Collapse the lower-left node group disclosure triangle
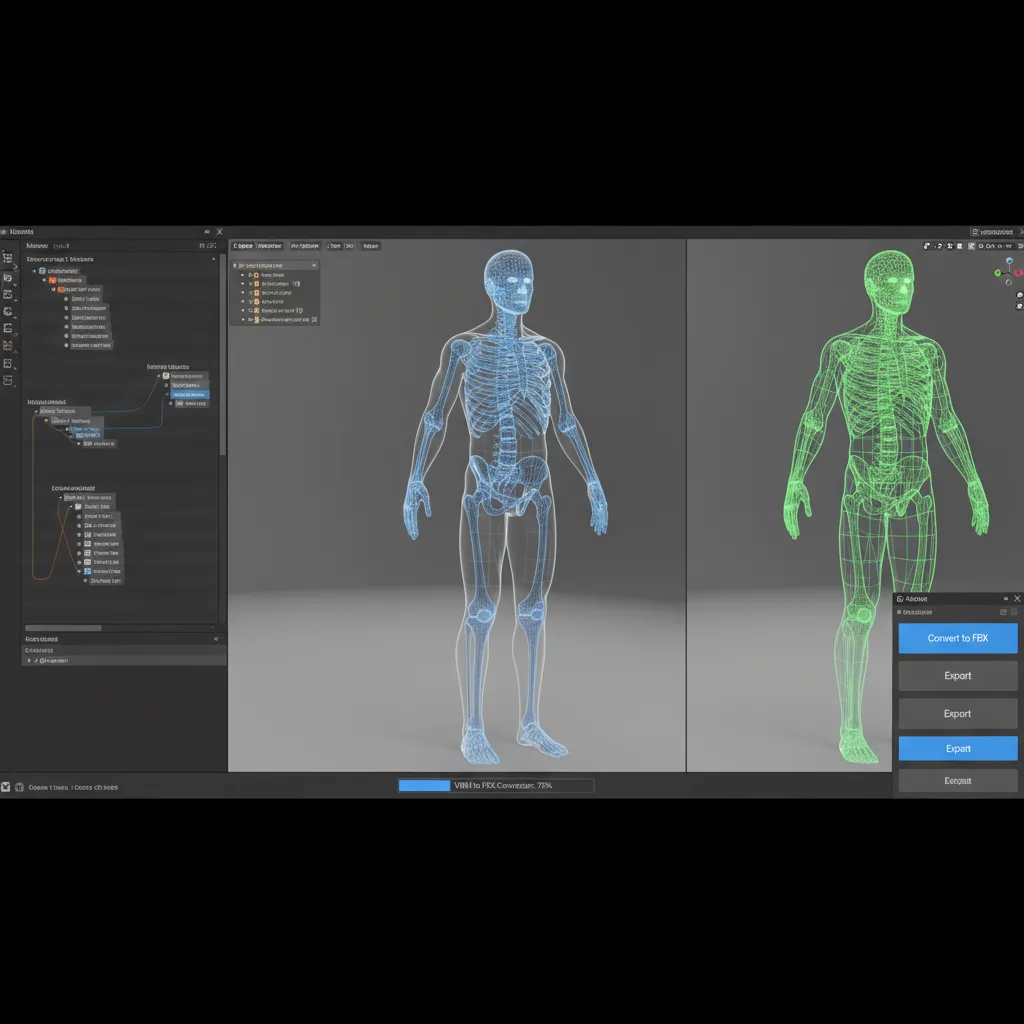1024x1024 pixels. pyautogui.click(x=60, y=498)
